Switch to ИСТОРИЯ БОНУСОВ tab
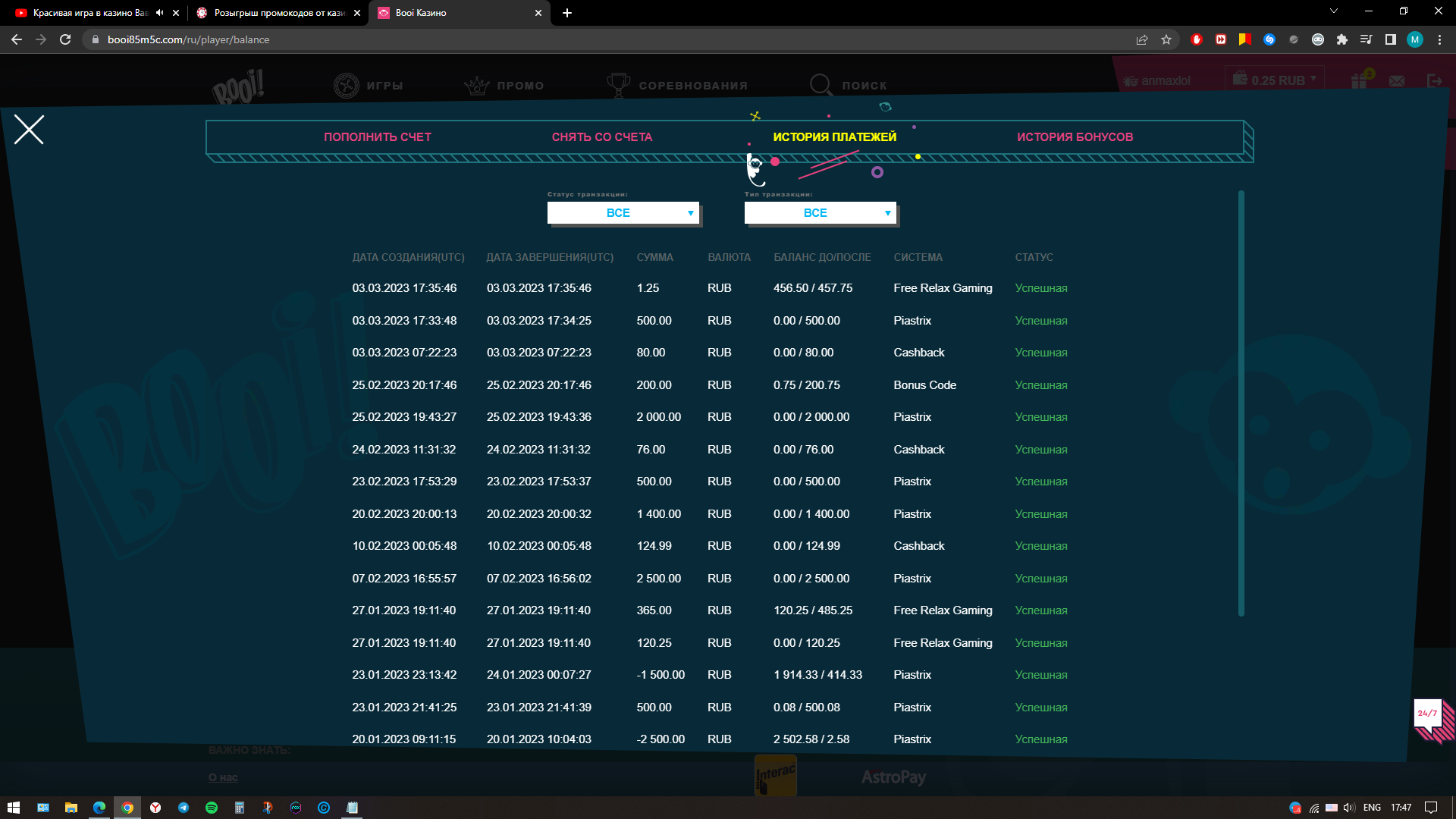 tap(1075, 137)
